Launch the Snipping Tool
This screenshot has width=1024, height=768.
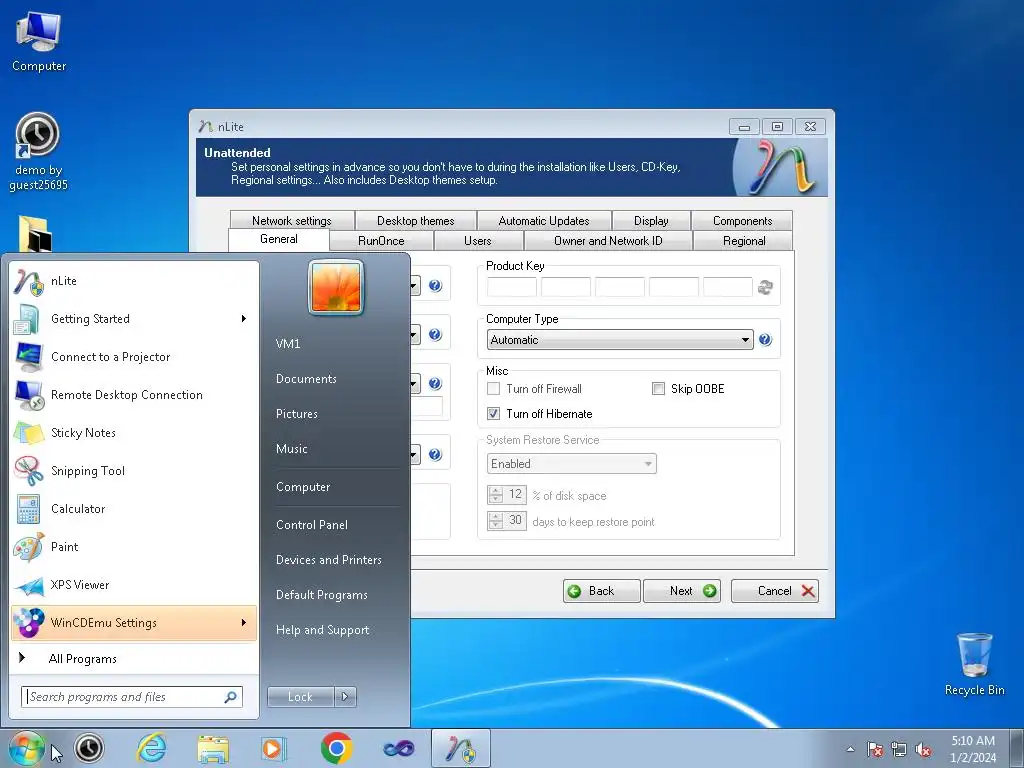(134, 471)
